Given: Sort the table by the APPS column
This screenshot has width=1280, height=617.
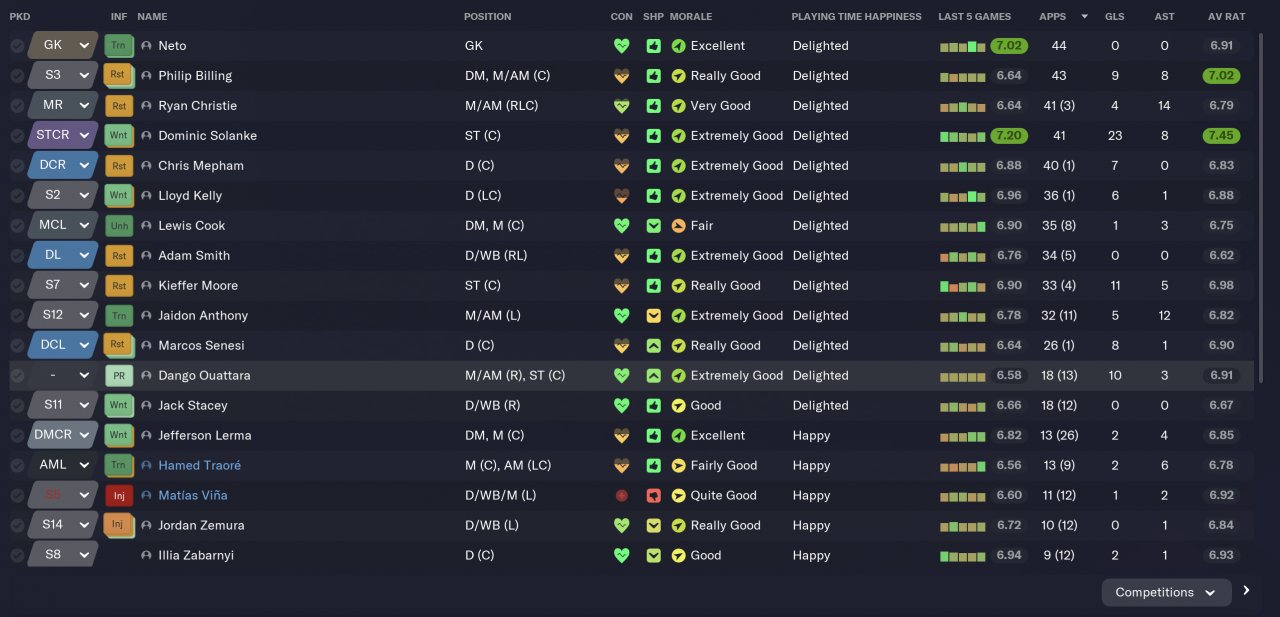Looking at the screenshot, I should (1053, 16).
